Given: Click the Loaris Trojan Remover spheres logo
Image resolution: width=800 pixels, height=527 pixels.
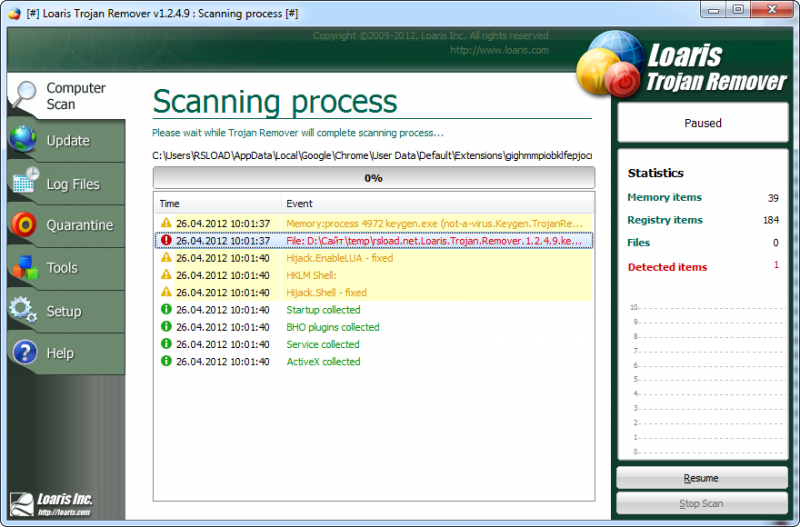Looking at the screenshot, I should pos(608,63).
